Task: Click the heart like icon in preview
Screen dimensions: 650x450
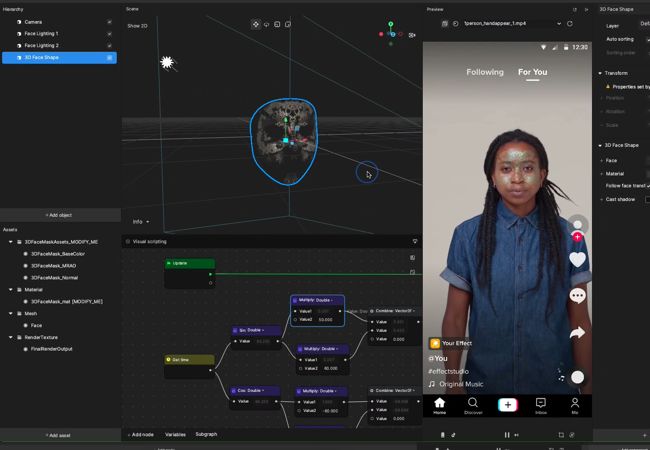Action: click(577, 260)
